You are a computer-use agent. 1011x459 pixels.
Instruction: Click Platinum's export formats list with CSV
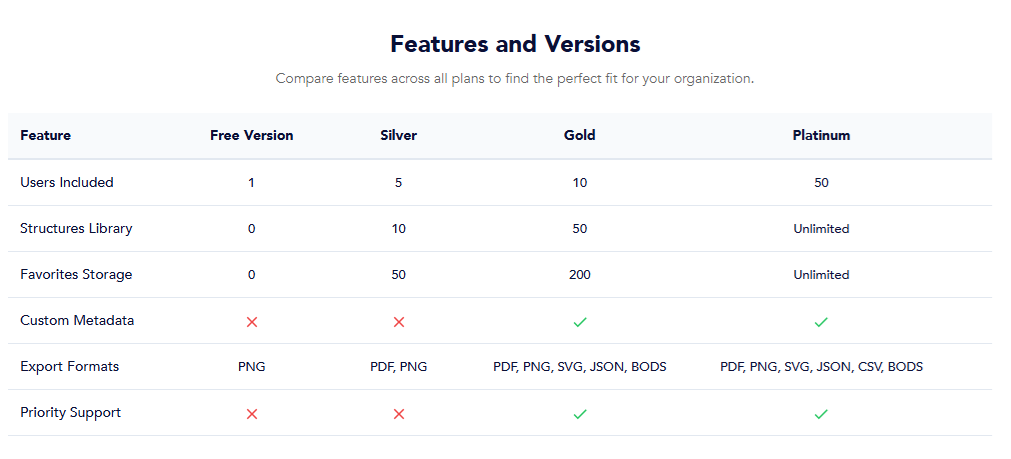click(821, 367)
